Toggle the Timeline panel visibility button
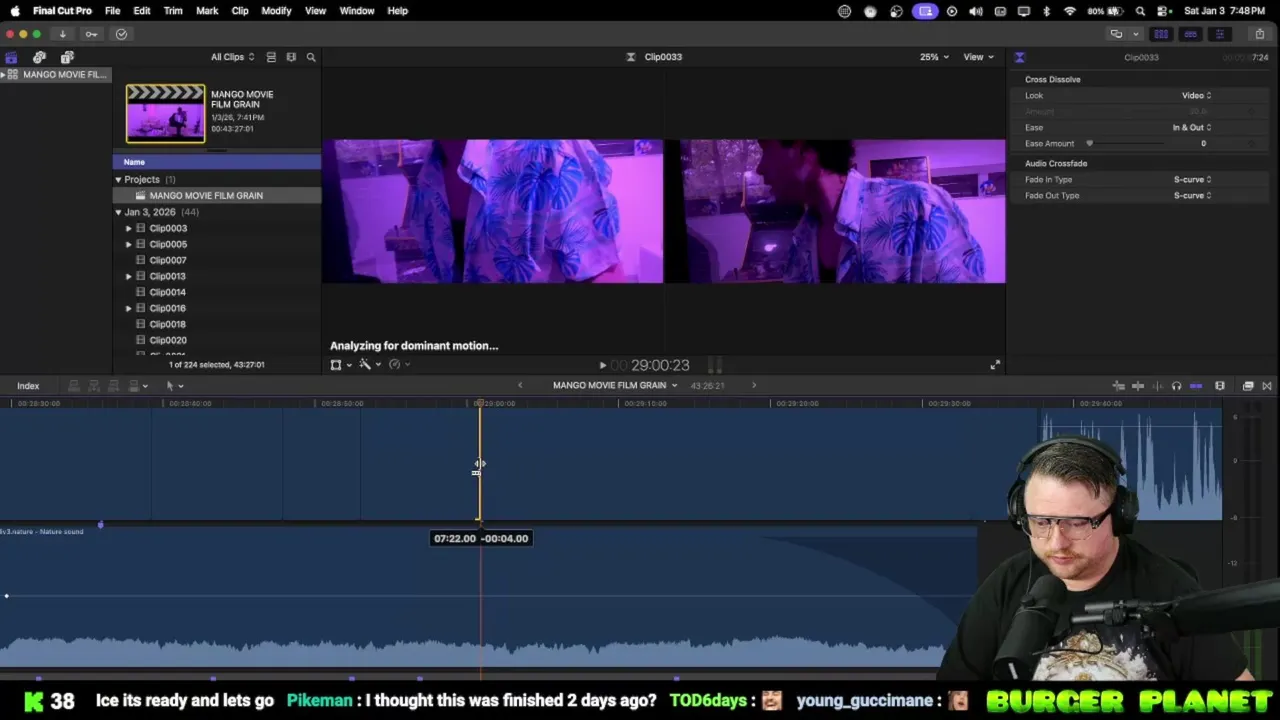Viewport: 1280px width, 720px height. pyautogui.click(x=1190, y=34)
